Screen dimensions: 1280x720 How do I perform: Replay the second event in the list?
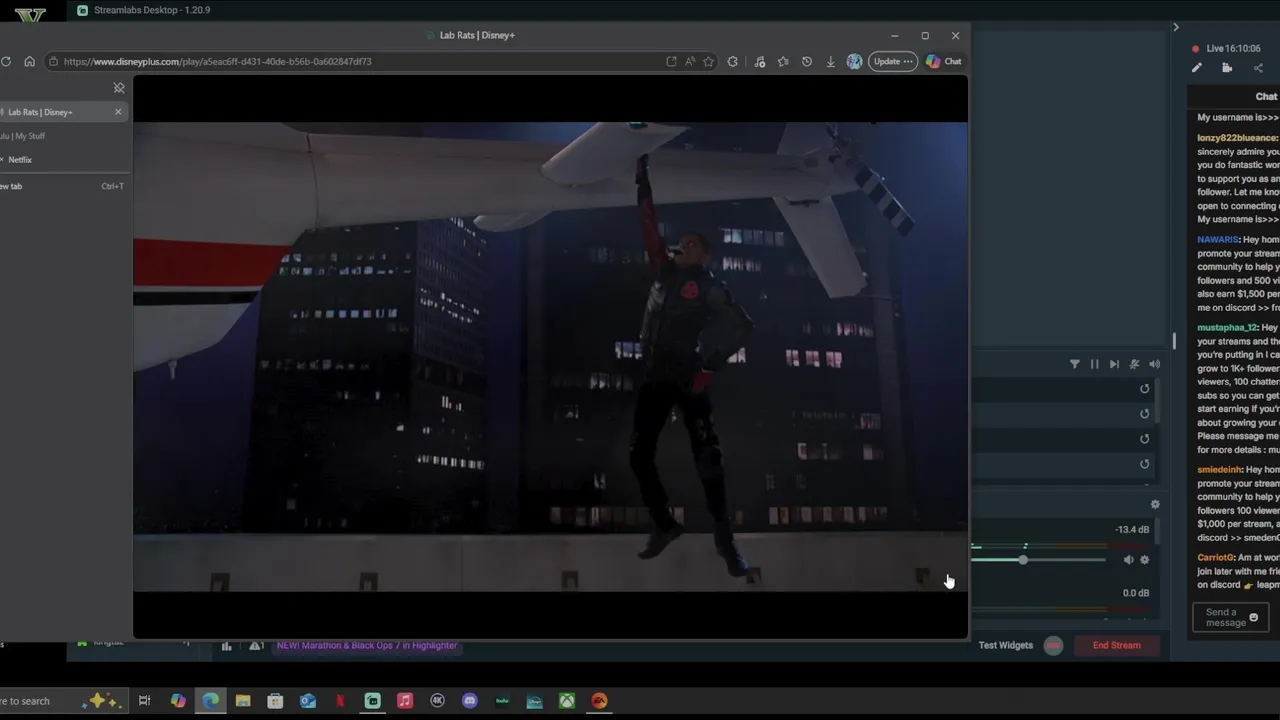coord(1145,414)
